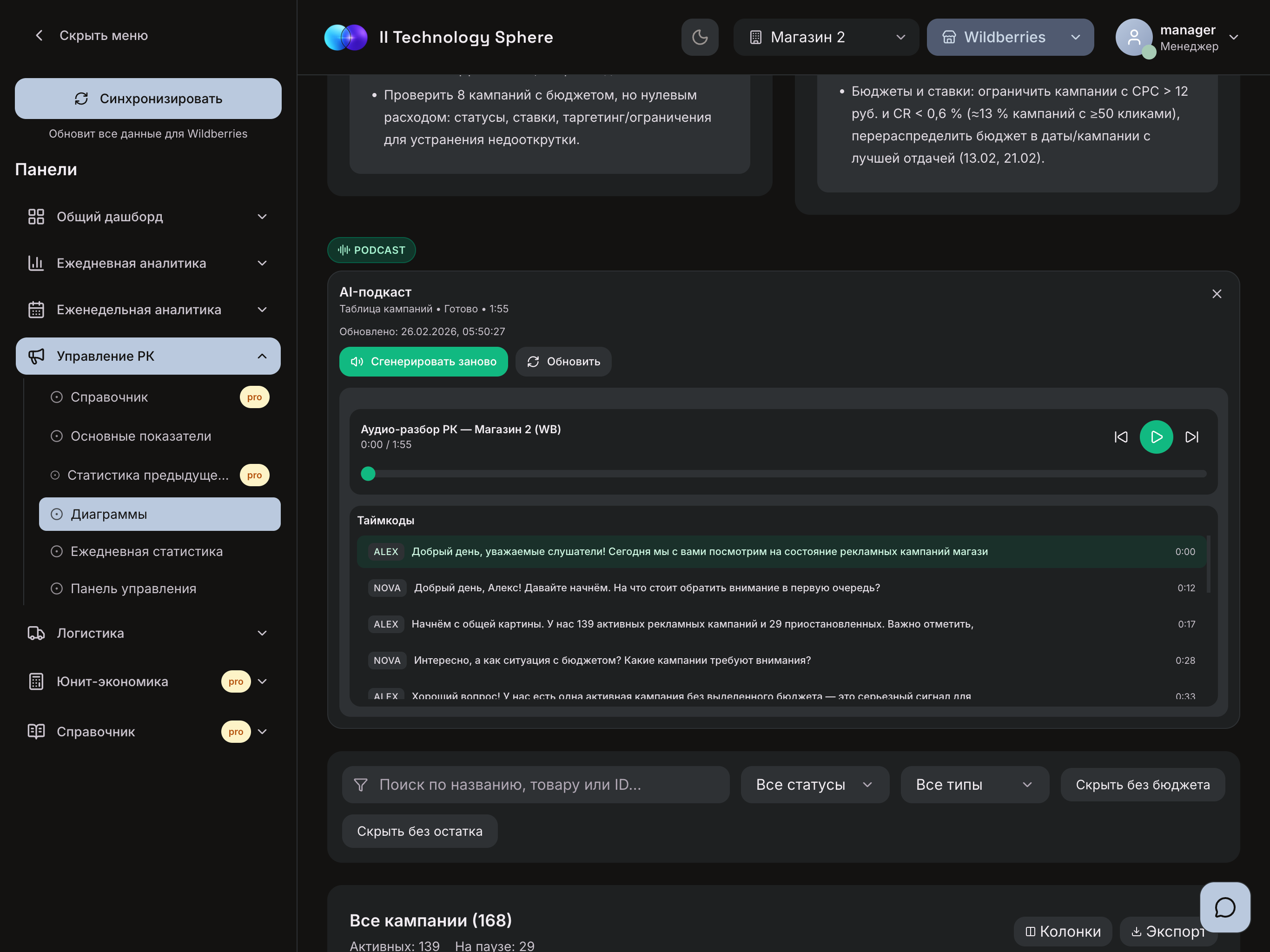Open the Все статусы dropdown
The width and height of the screenshot is (1270, 952).
pos(814,784)
